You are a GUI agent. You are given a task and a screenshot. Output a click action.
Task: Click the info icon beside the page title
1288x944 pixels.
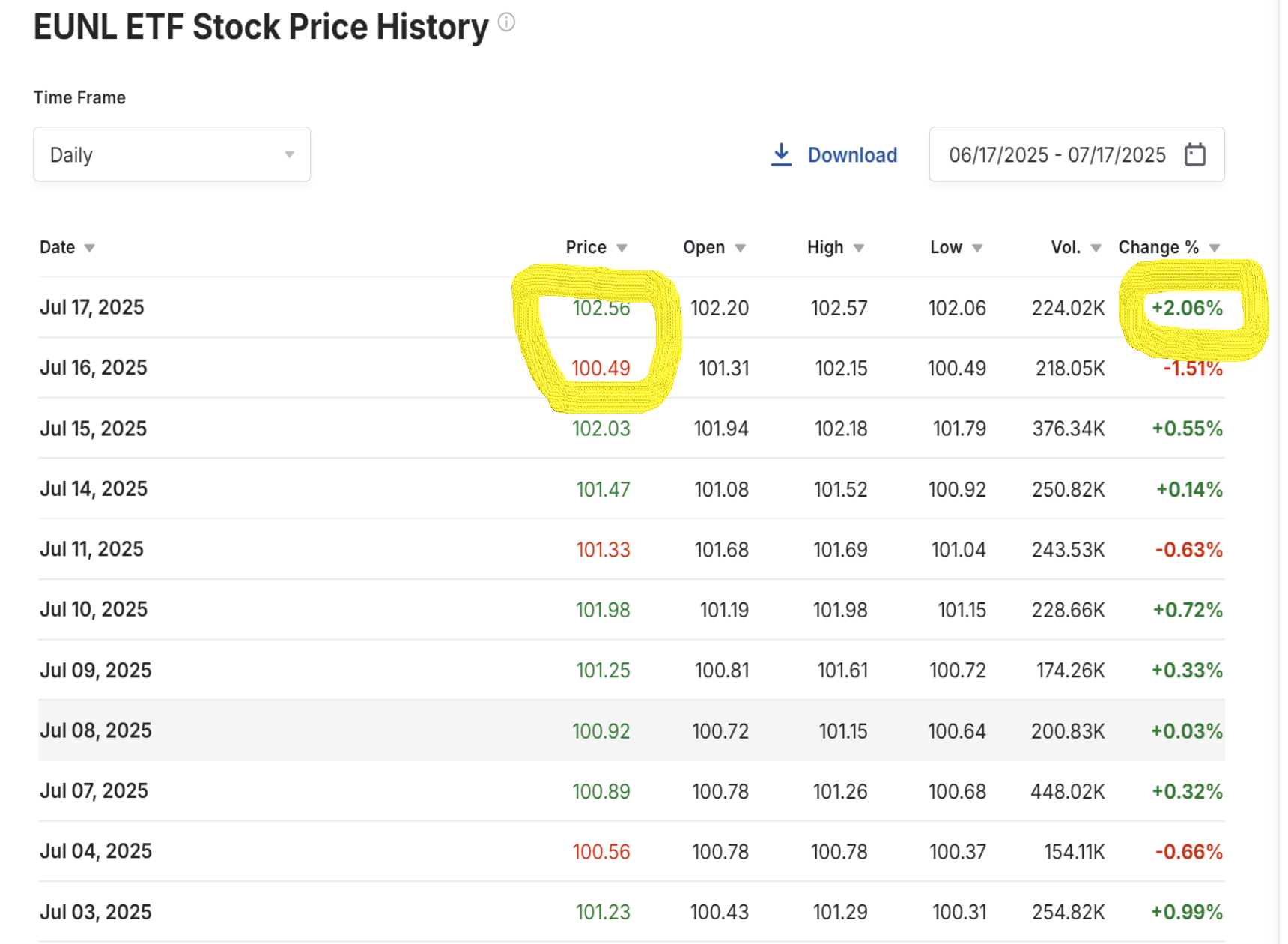click(x=506, y=22)
